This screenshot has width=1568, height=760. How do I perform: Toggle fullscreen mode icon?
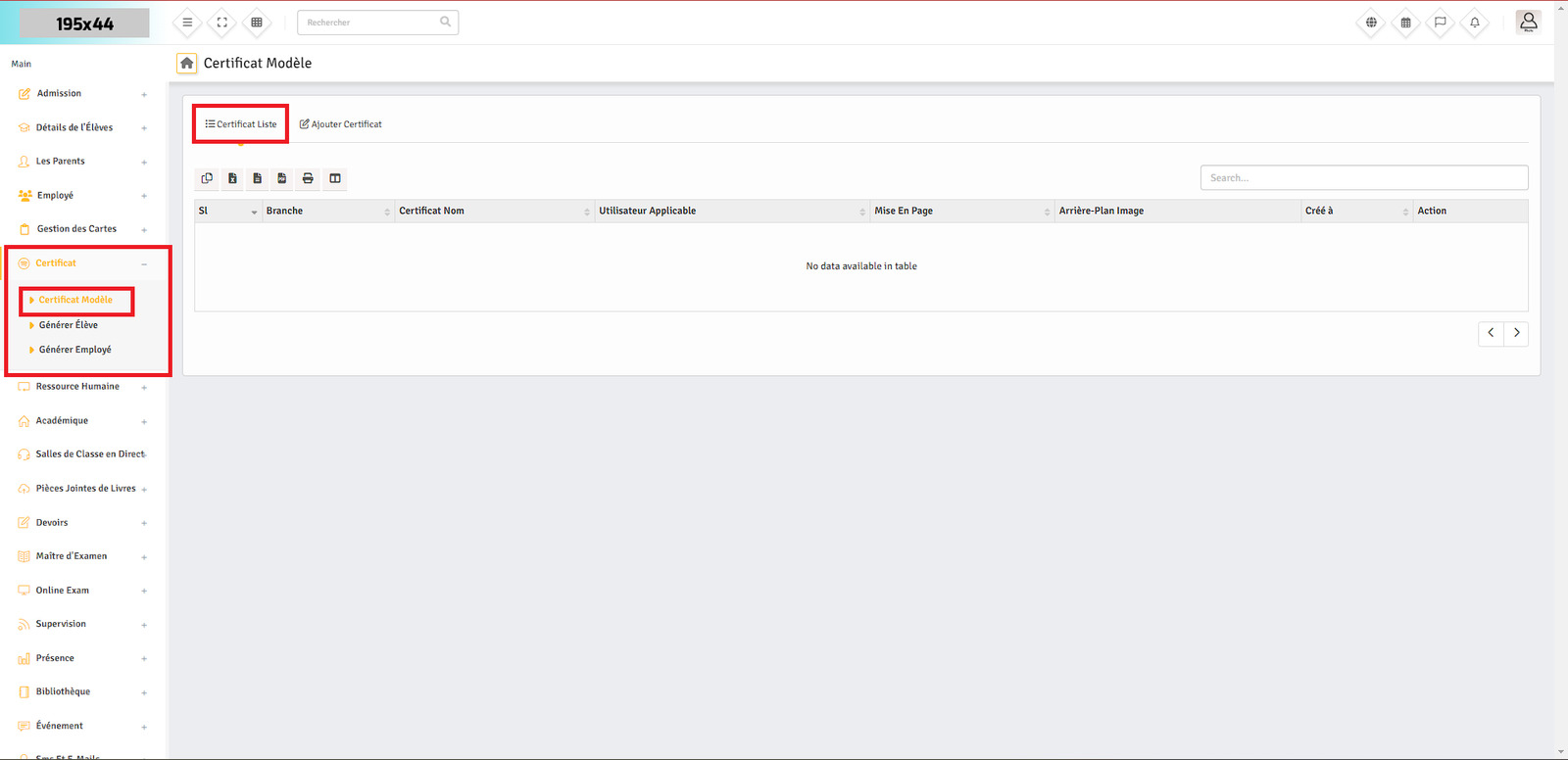pyautogui.click(x=221, y=23)
